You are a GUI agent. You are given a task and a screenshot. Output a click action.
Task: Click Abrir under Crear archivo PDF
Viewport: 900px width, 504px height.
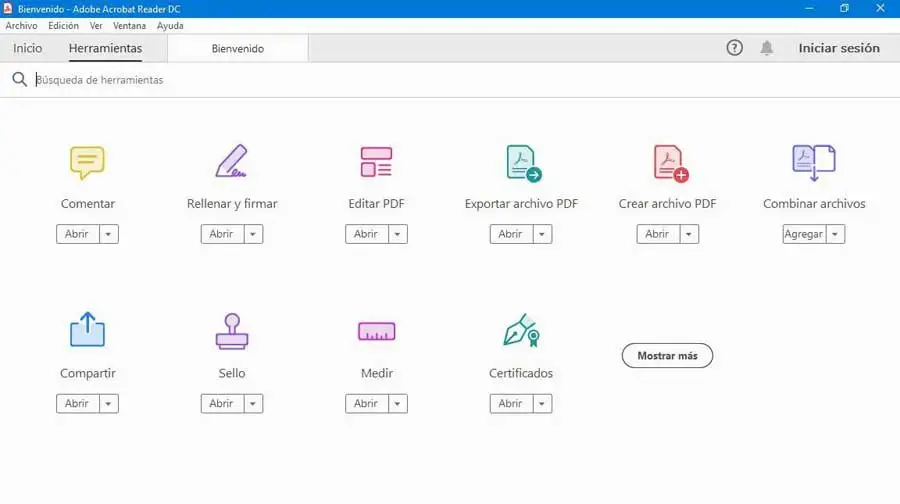coord(658,234)
